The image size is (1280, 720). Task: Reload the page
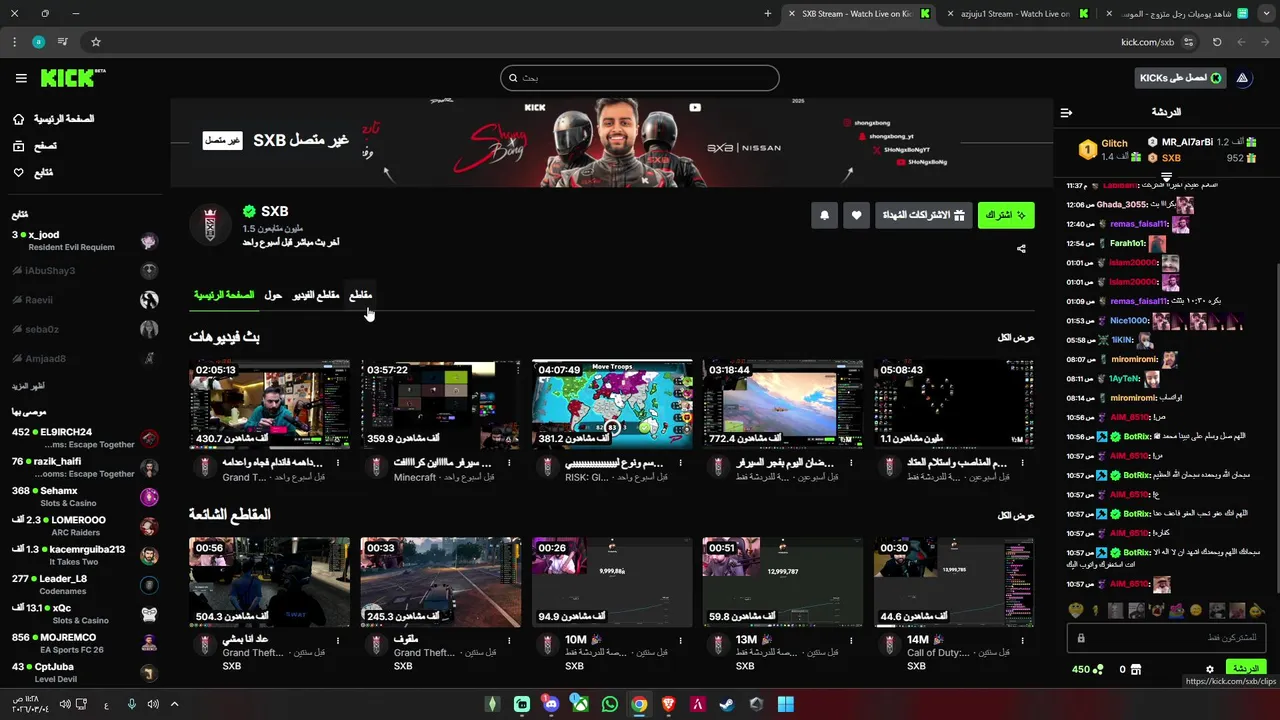point(1217,42)
